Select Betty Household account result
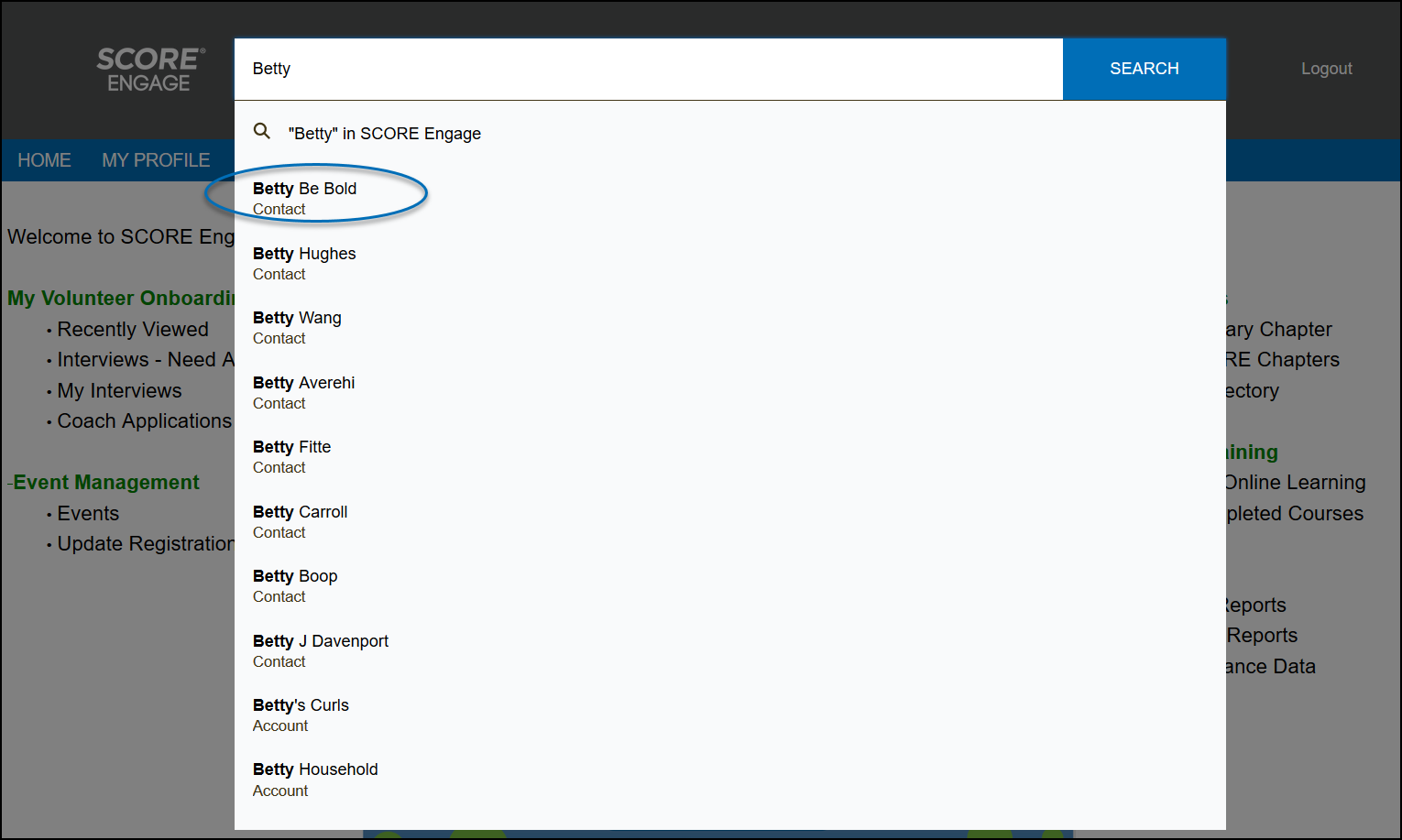Viewport: 1402px width, 840px height. pos(730,780)
